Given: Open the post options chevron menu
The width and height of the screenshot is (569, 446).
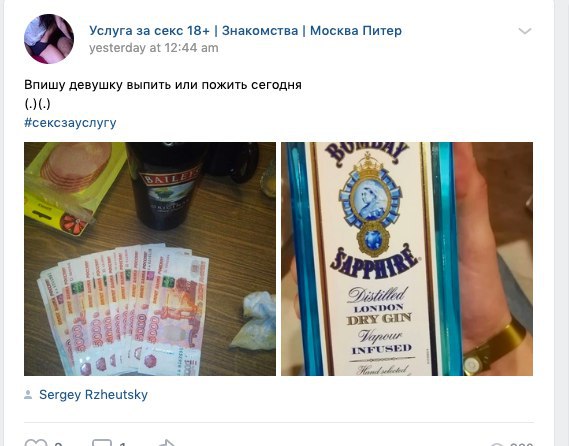Looking at the screenshot, I should coord(525,31).
